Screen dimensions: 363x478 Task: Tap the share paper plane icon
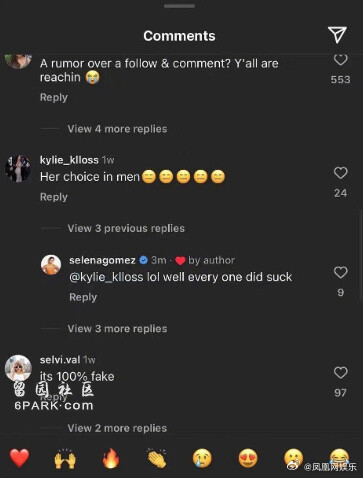(337, 35)
